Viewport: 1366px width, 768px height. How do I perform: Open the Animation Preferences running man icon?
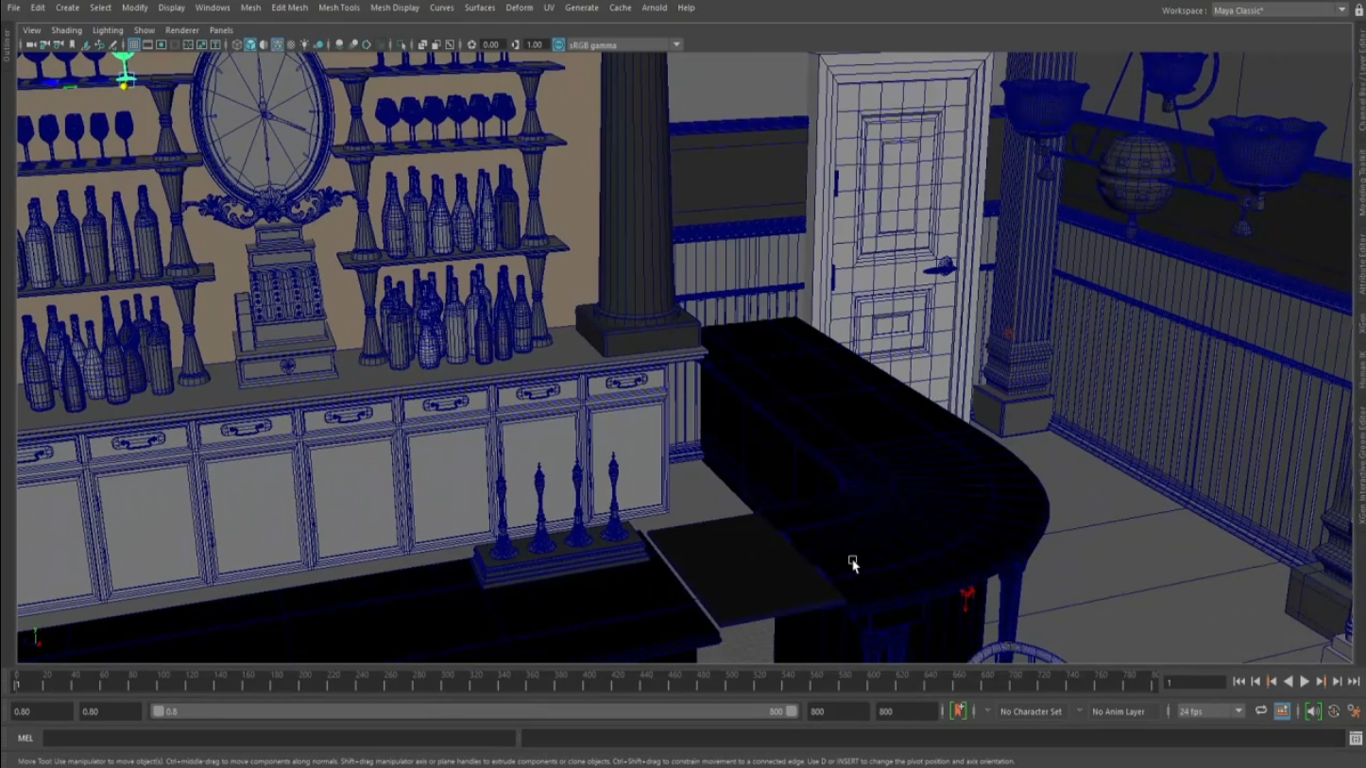1354,711
